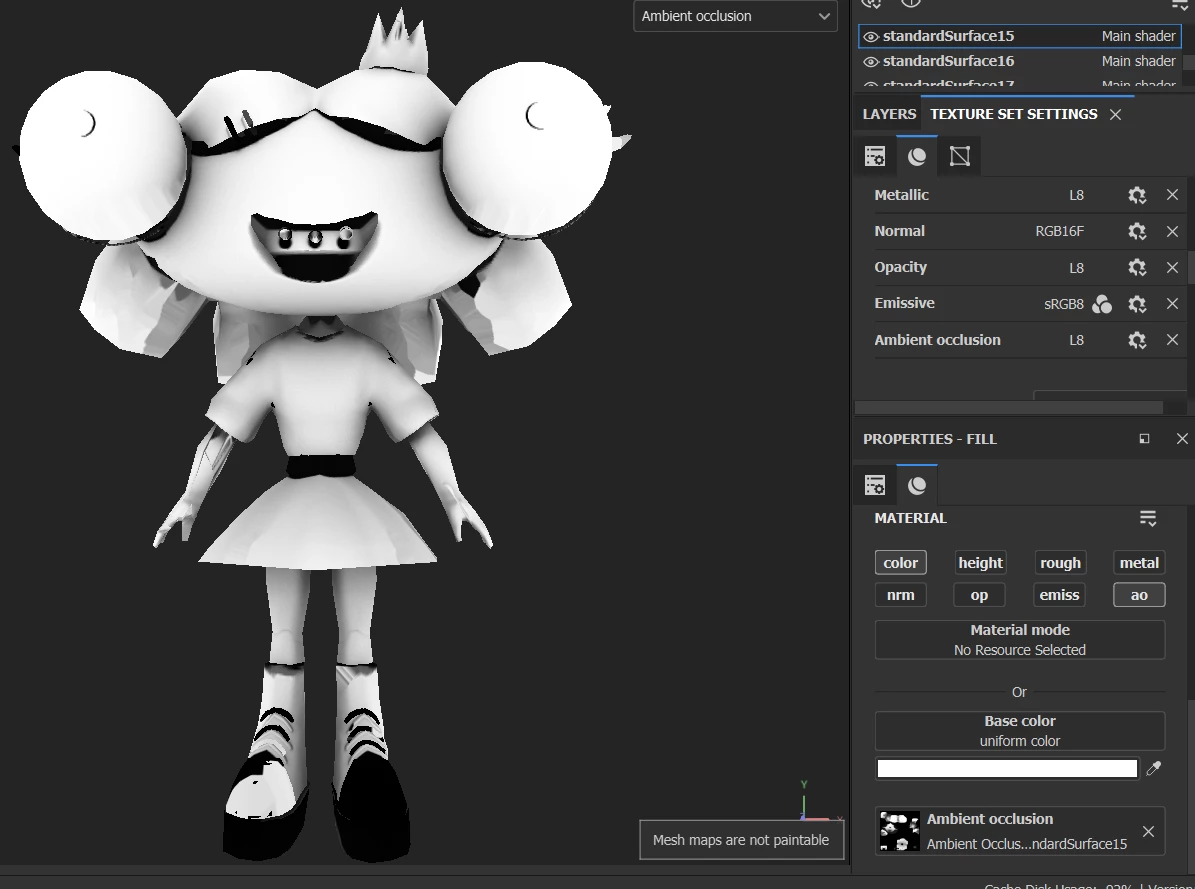This screenshot has width=1195, height=889.
Task: Toggle the rough channel button
Action: (x=1060, y=563)
